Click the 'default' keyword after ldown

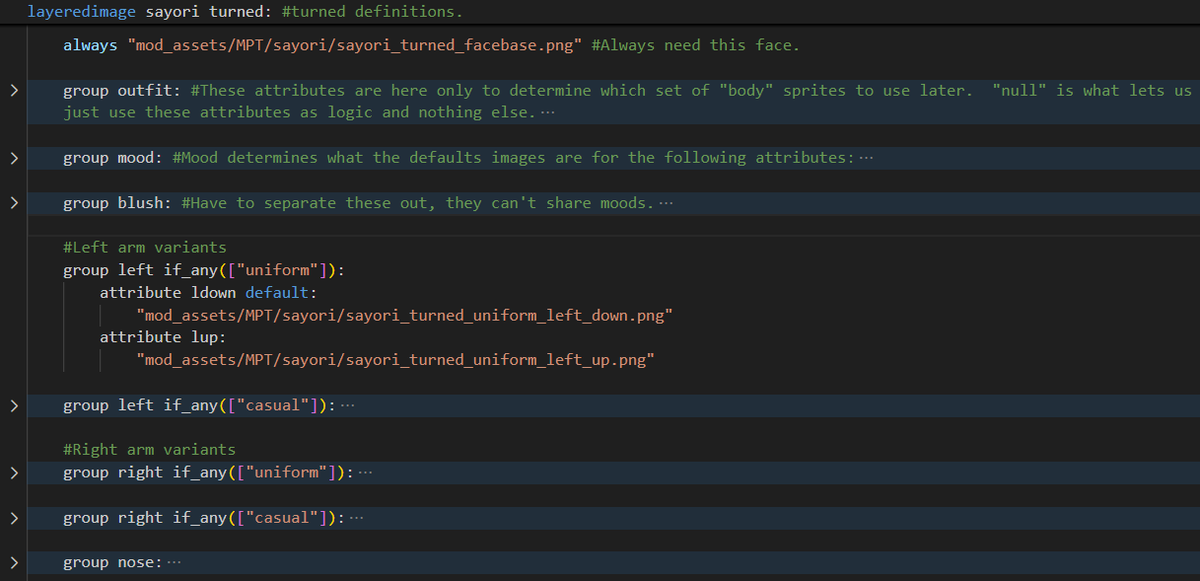click(x=277, y=293)
